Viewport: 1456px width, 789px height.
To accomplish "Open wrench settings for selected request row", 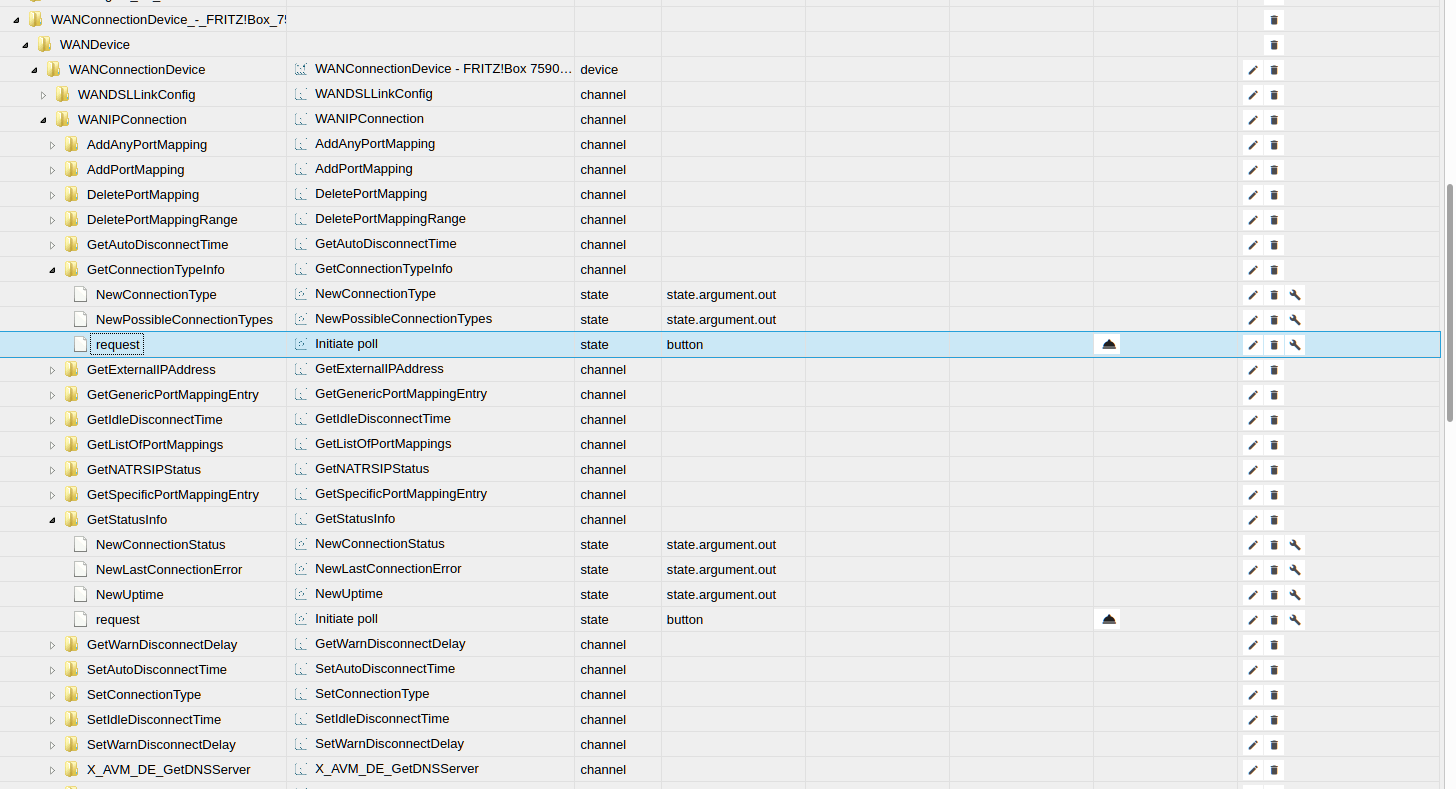I will pyautogui.click(x=1295, y=345).
